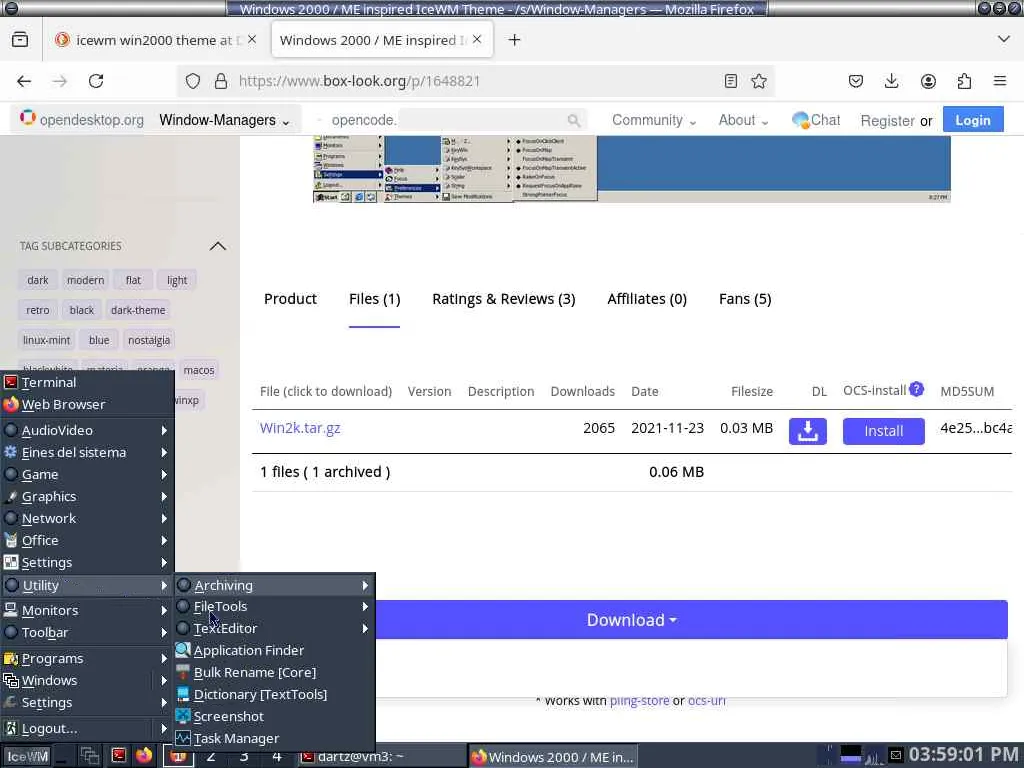Click the Win2k.tar.gz file link
Screen dimensions: 1024x768
click(x=300, y=428)
